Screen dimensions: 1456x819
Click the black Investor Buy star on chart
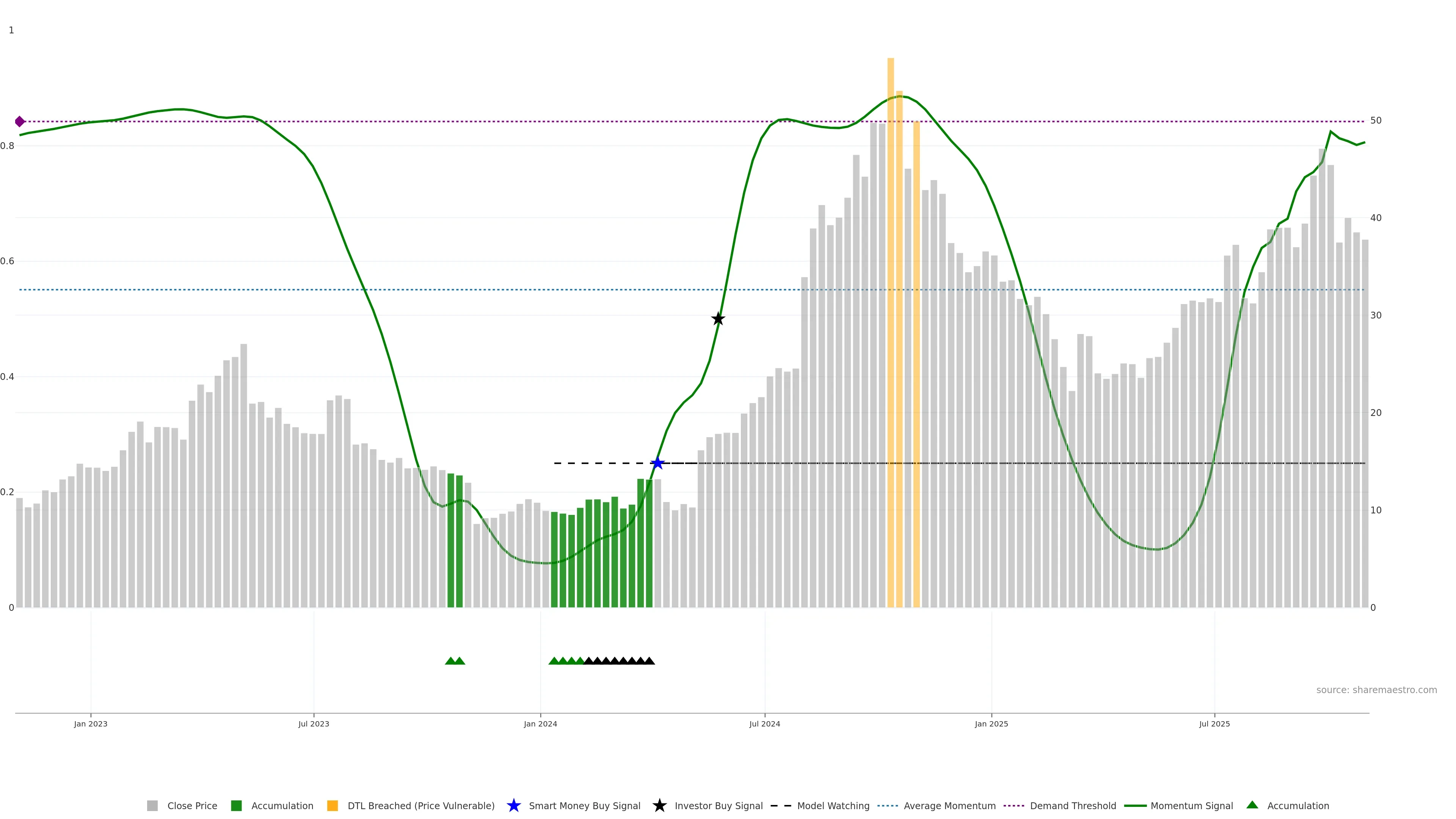tap(718, 319)
